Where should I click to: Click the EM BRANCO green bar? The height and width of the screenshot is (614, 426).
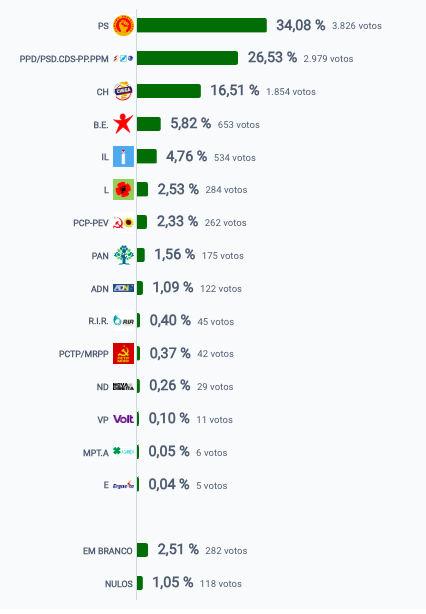(x=142, y=550)
